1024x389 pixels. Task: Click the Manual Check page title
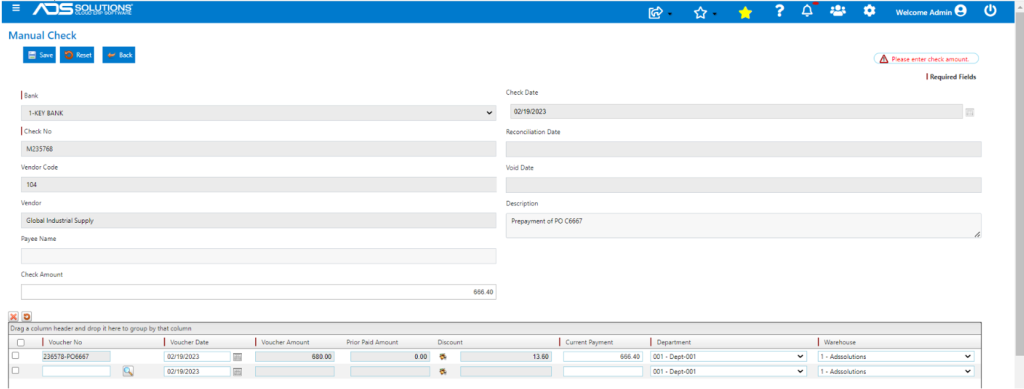(x=42, y=35)
